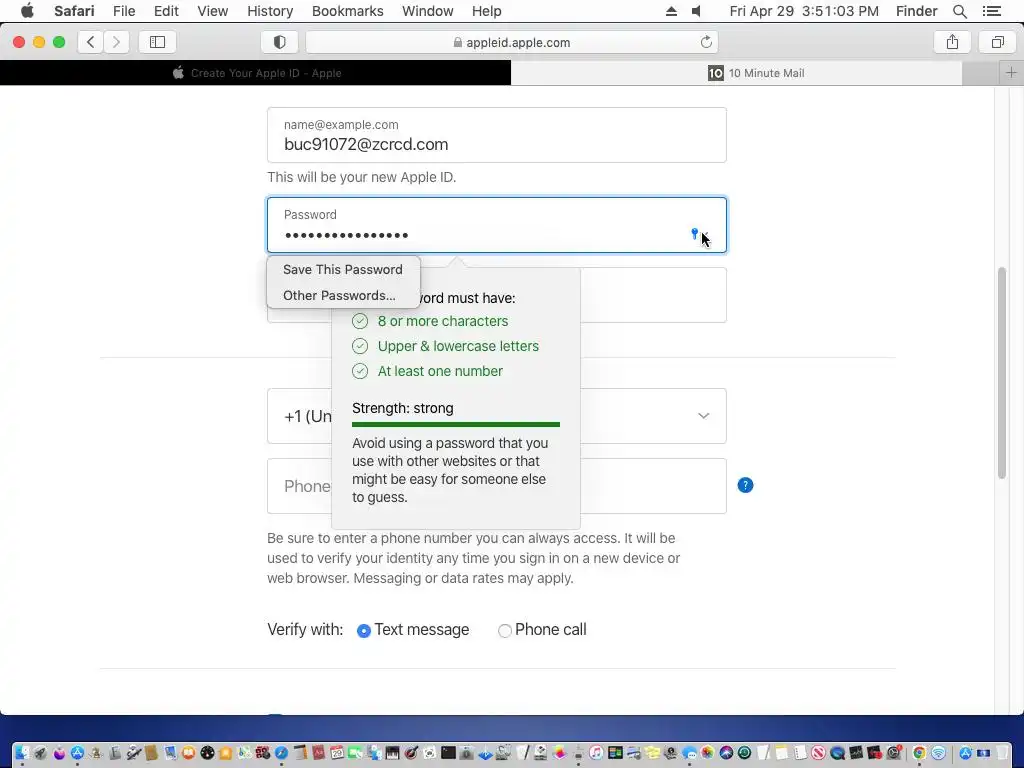Open Spotlight search in menu bar
This screenshot has height=768, width=1024.
(959, 11)
